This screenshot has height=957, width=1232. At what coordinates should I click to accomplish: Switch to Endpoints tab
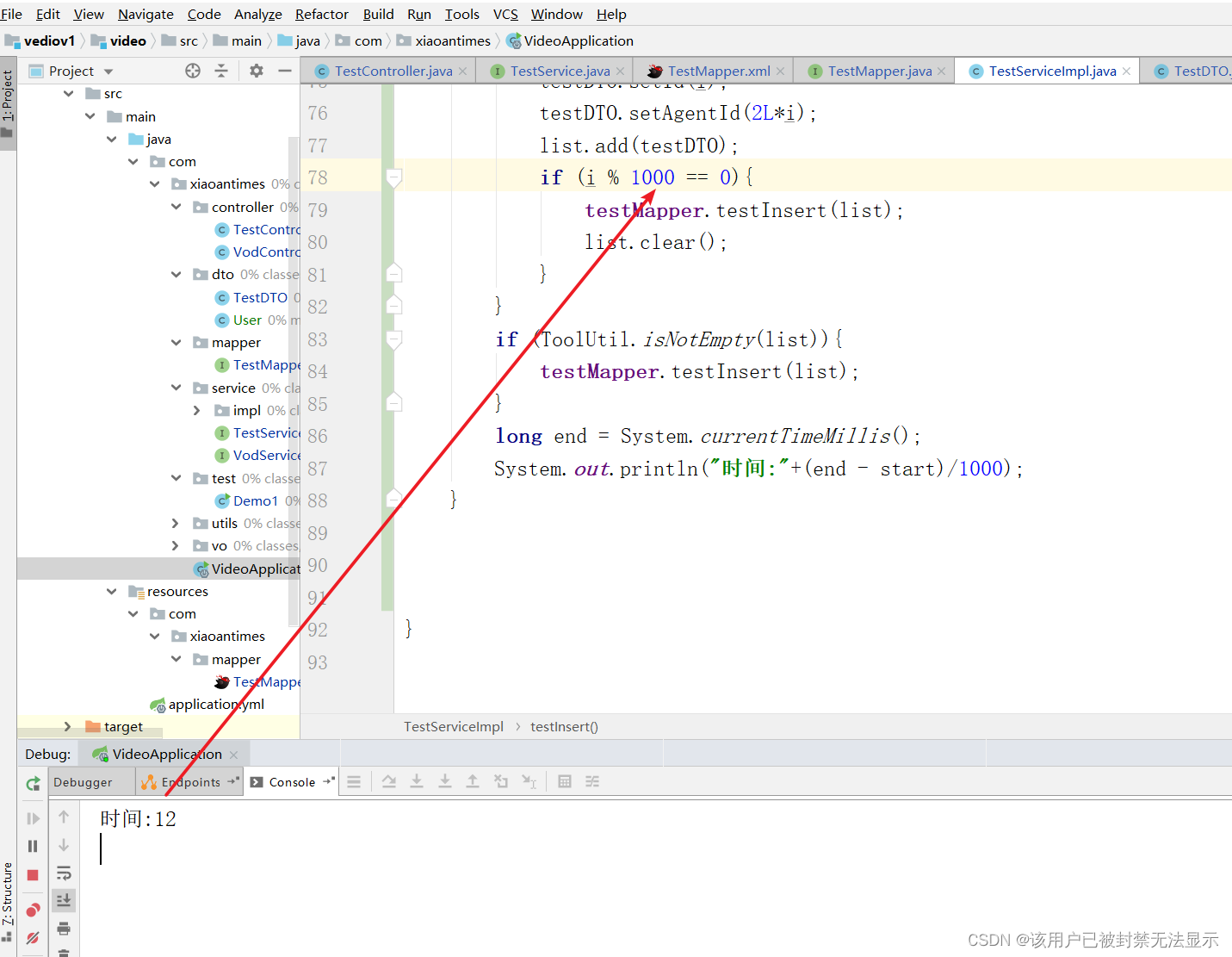[x=190, y=782]
